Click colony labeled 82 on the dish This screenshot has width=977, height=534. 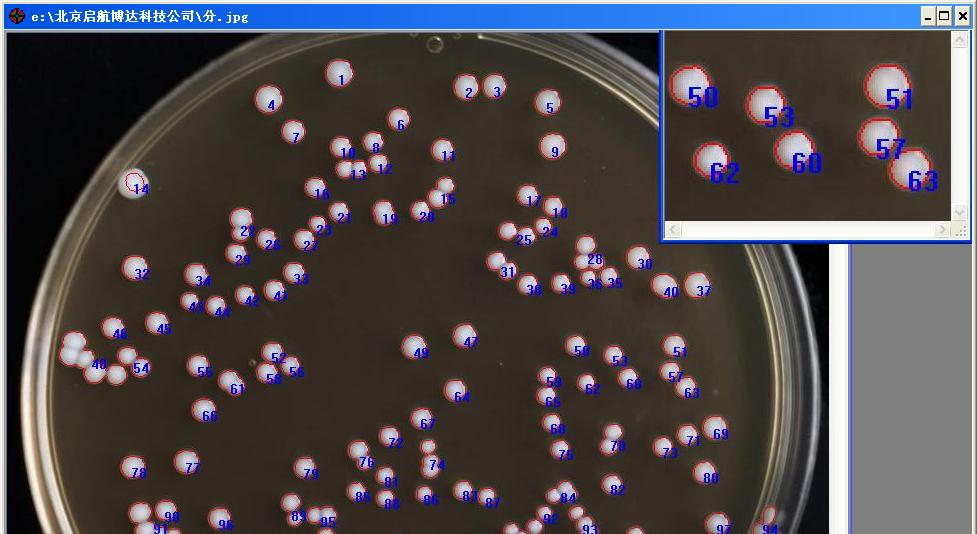pos(612,485)
